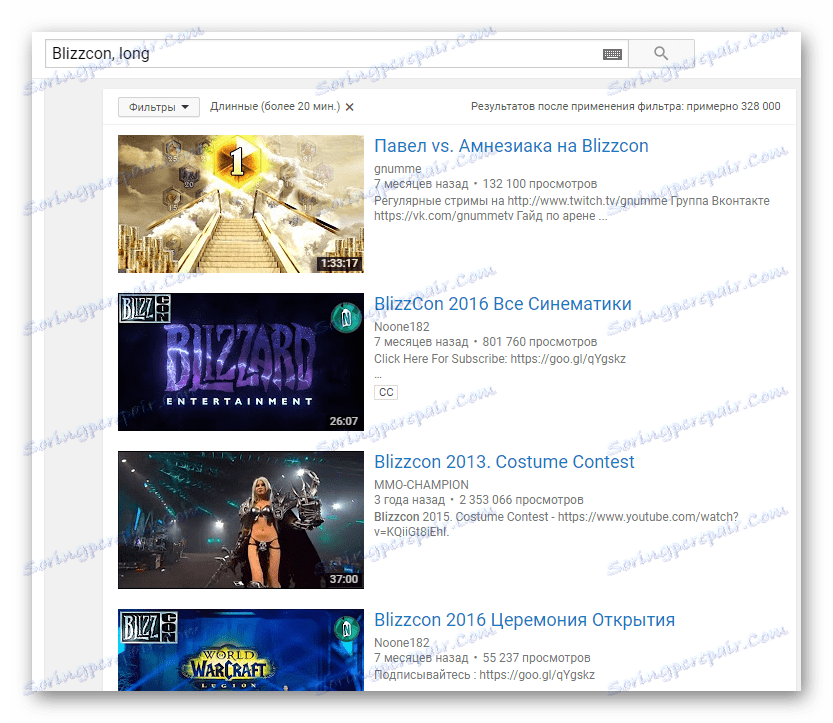Click the 37:00 duration badge
The width and height of the screenshot is (833, 723).
click(x=344, y=579)
